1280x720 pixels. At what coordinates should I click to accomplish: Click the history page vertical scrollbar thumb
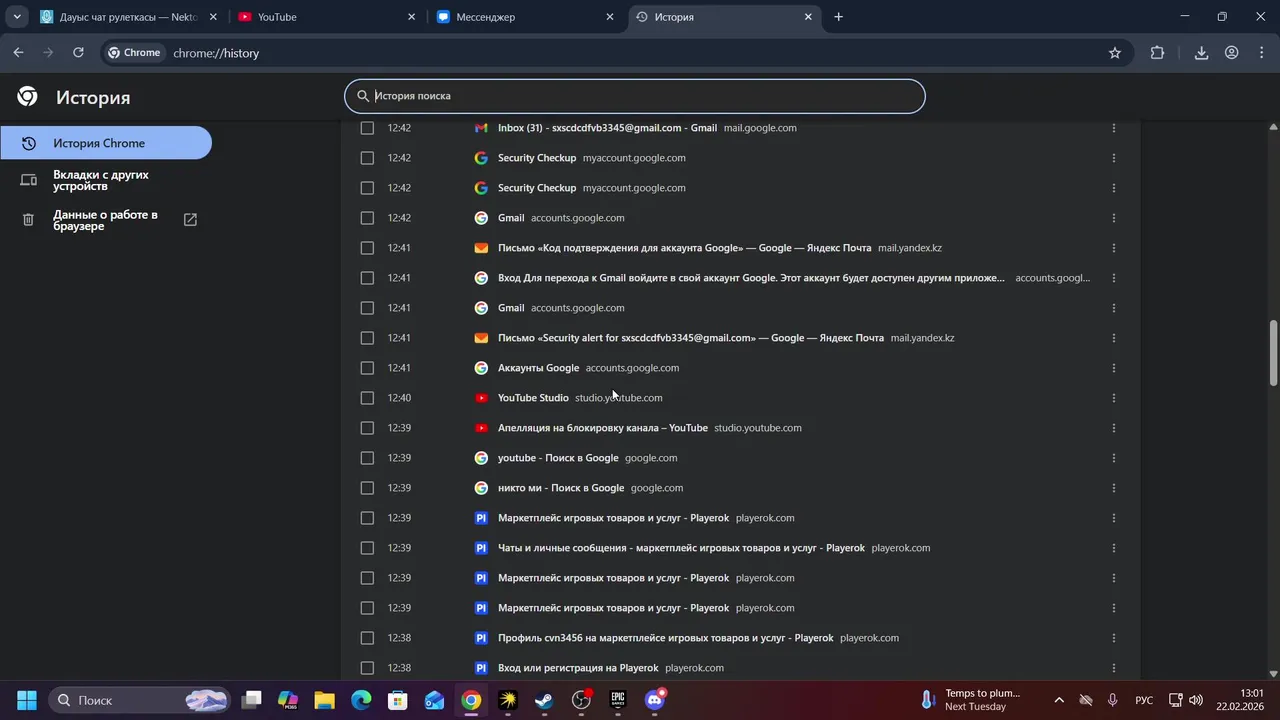(x=1273, y=353)
